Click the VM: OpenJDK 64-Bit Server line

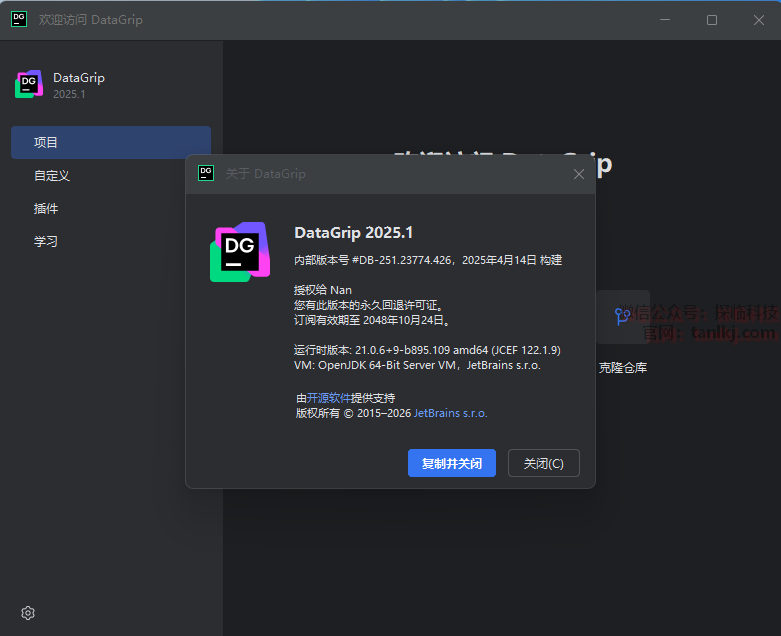[417, 365]
